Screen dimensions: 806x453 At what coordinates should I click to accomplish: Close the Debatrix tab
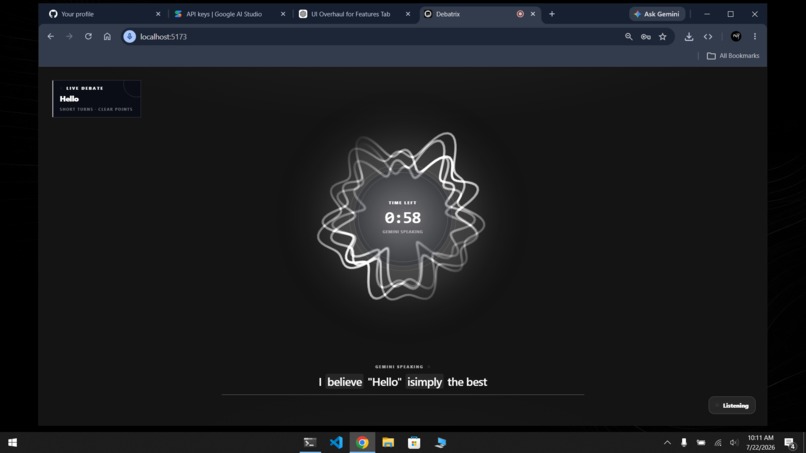pos(533,14)
